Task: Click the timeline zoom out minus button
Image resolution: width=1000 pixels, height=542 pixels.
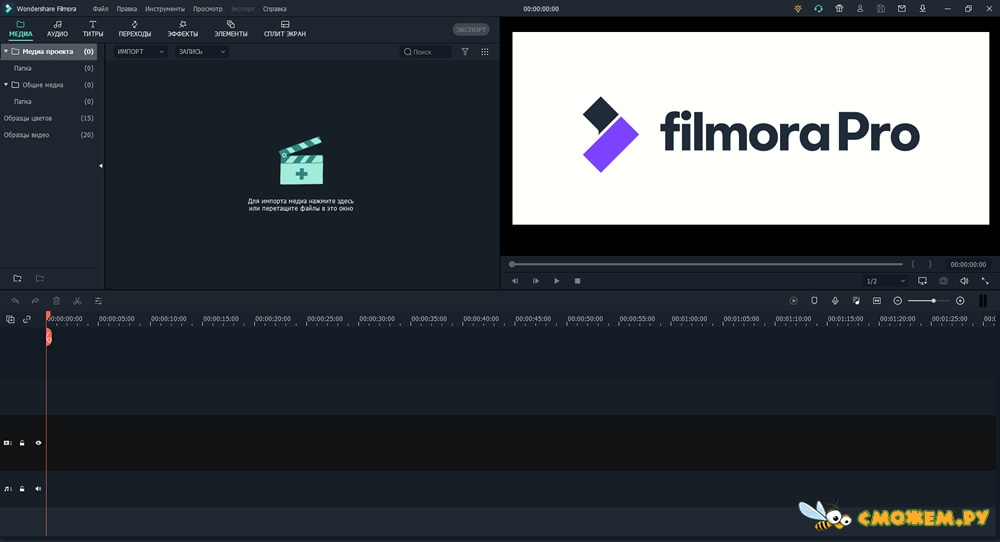Action: click(897, 300)
